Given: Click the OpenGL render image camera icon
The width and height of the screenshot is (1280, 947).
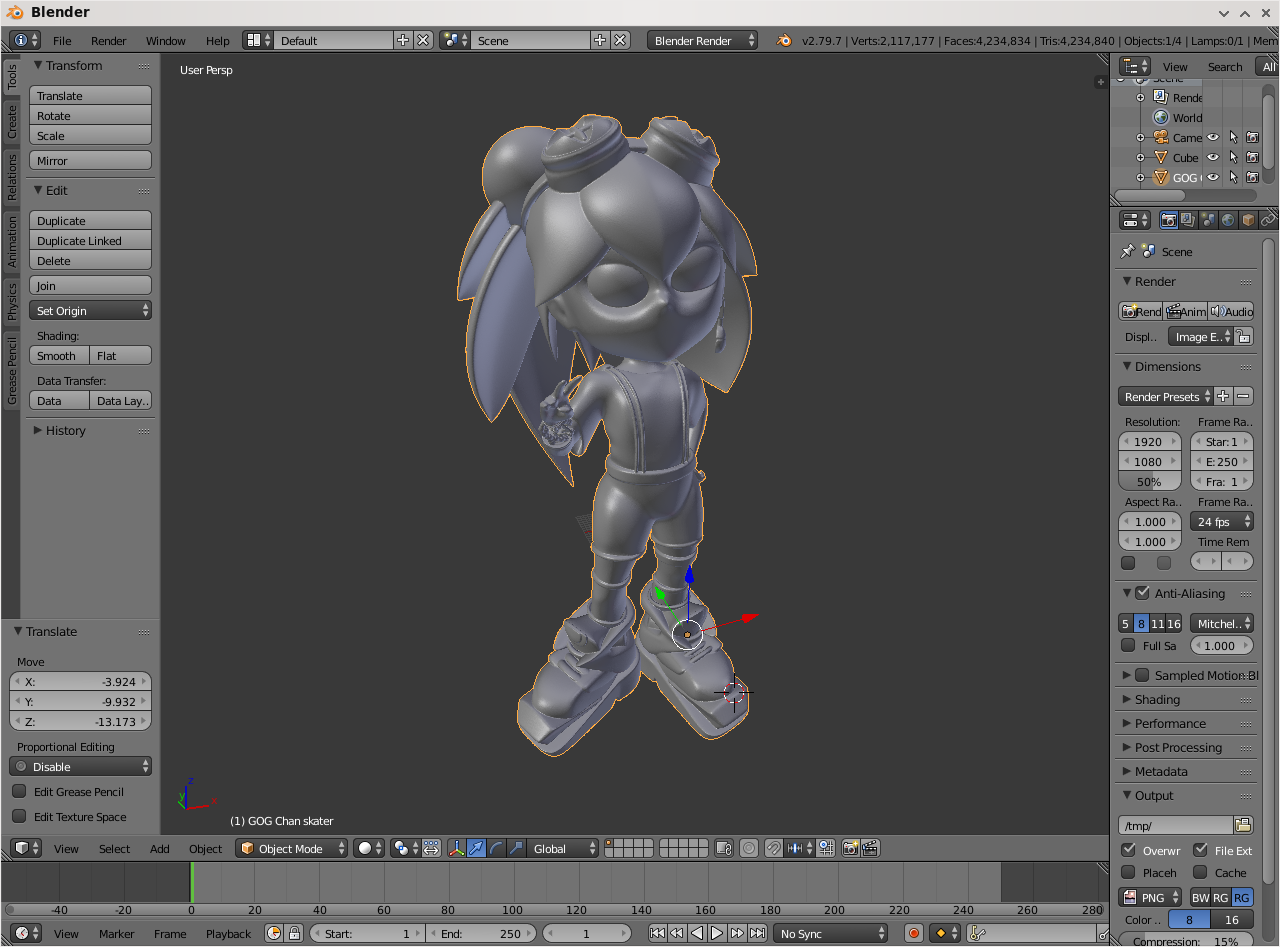Looking at the screenshot, I should (x=851, y=848).
